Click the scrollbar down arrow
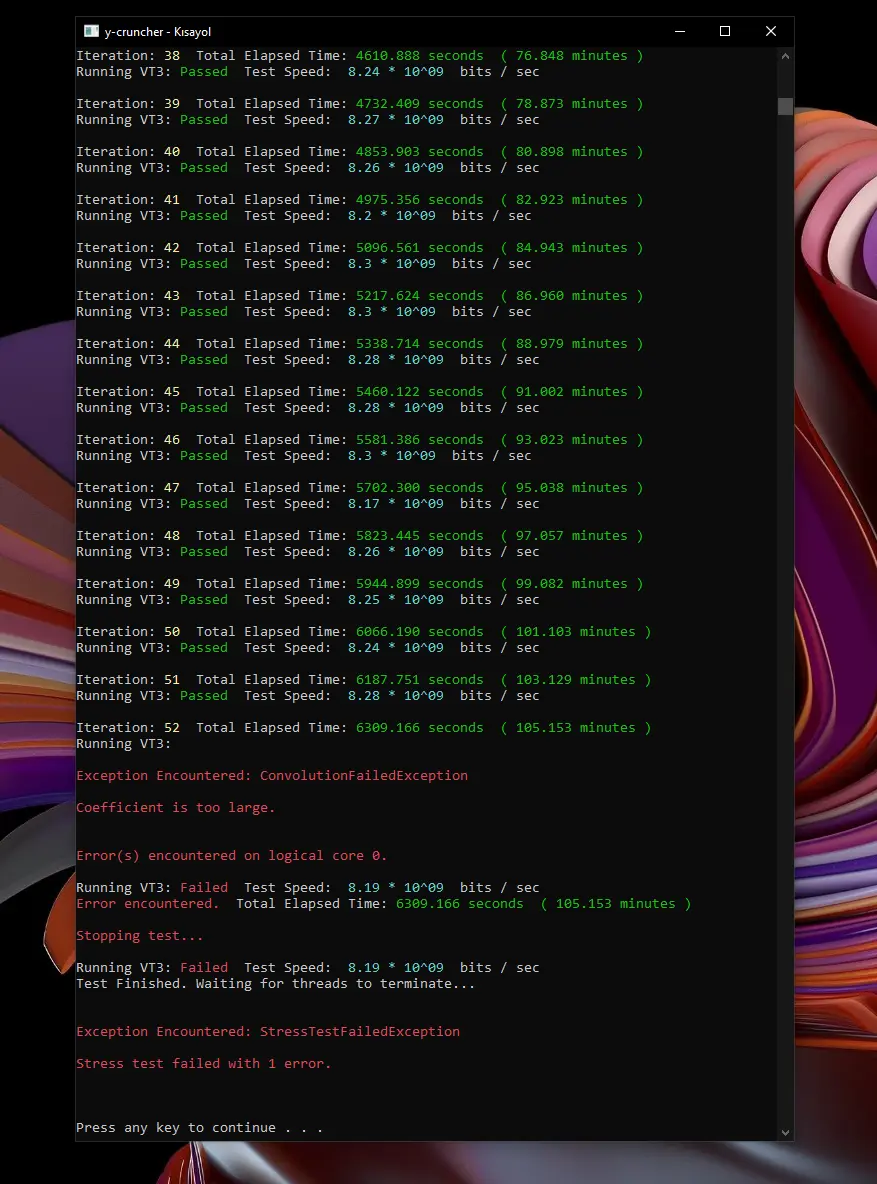This screenshot has width=877, height=1184. tap(785, 1132)
